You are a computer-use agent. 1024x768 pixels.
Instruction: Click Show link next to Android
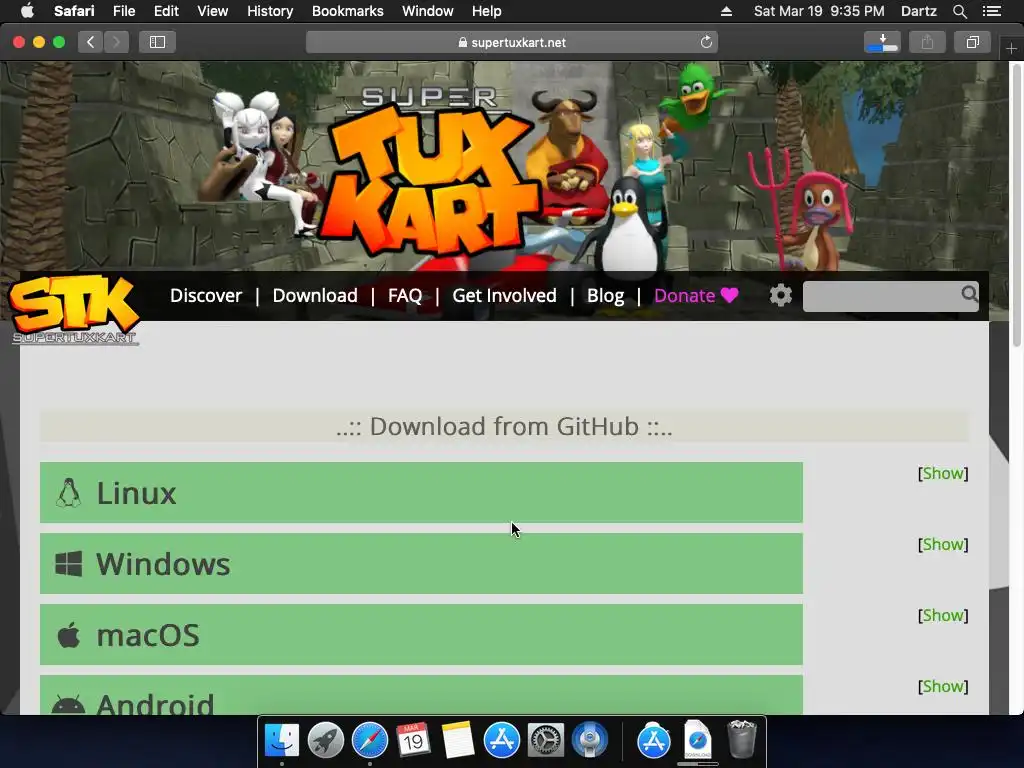pos(943,686)
